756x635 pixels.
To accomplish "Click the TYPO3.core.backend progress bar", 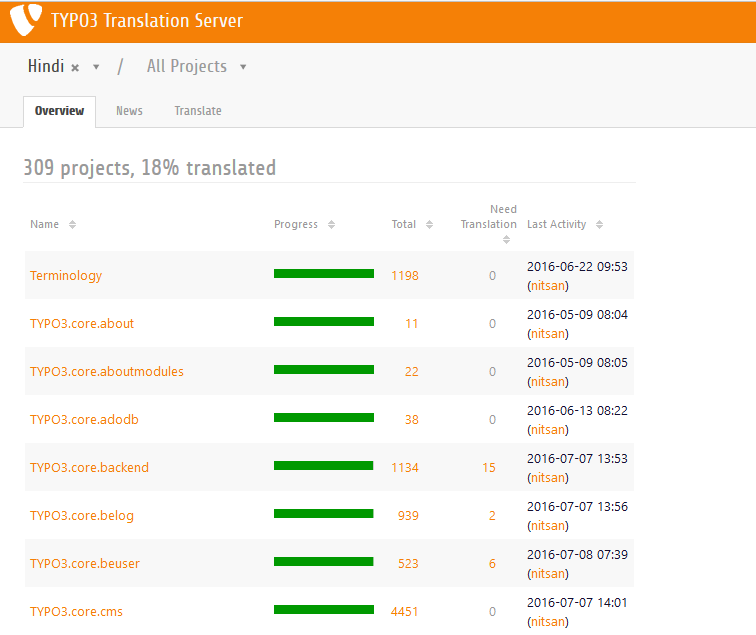I will tap(324, 465).
